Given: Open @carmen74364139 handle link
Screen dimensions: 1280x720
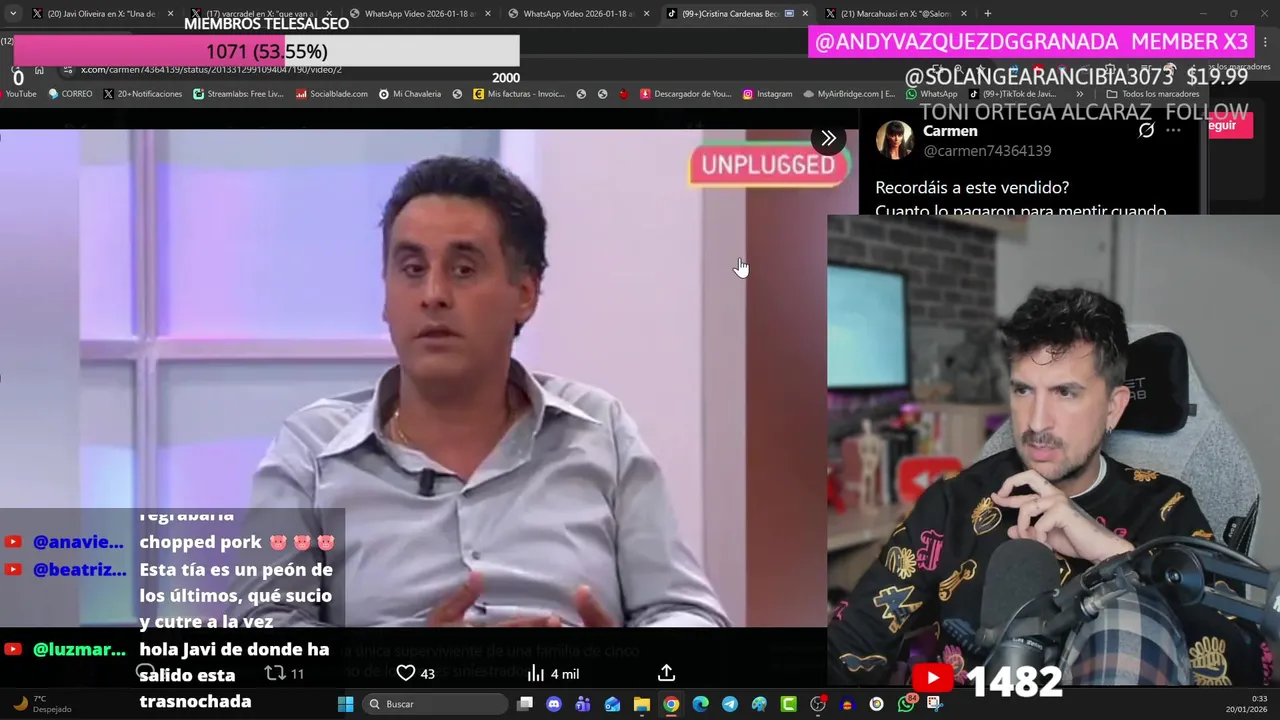Looking at the screenshot, I should coord(987,151).
